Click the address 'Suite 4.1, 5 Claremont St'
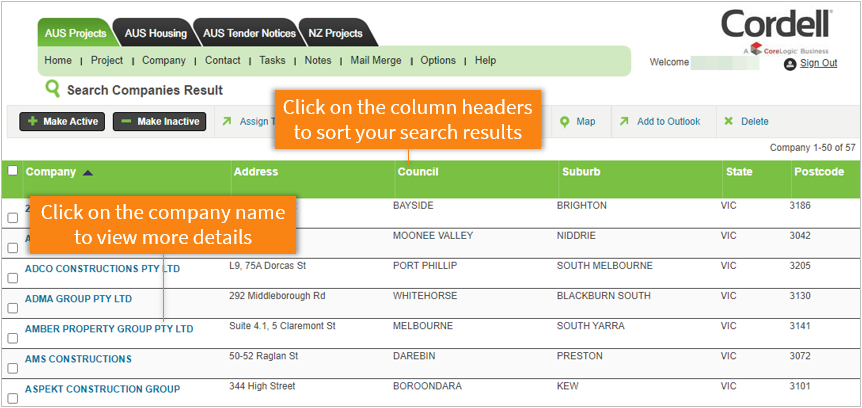 click(x=282, y=326)
